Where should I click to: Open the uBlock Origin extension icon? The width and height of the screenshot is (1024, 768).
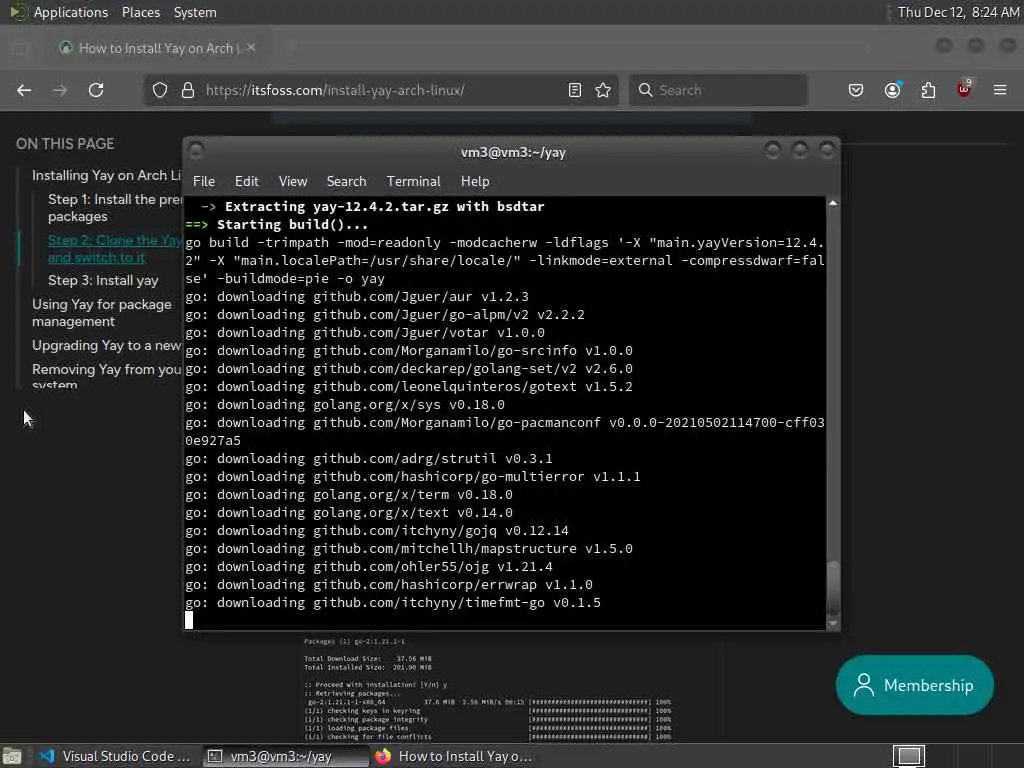(x=964, y=89)
